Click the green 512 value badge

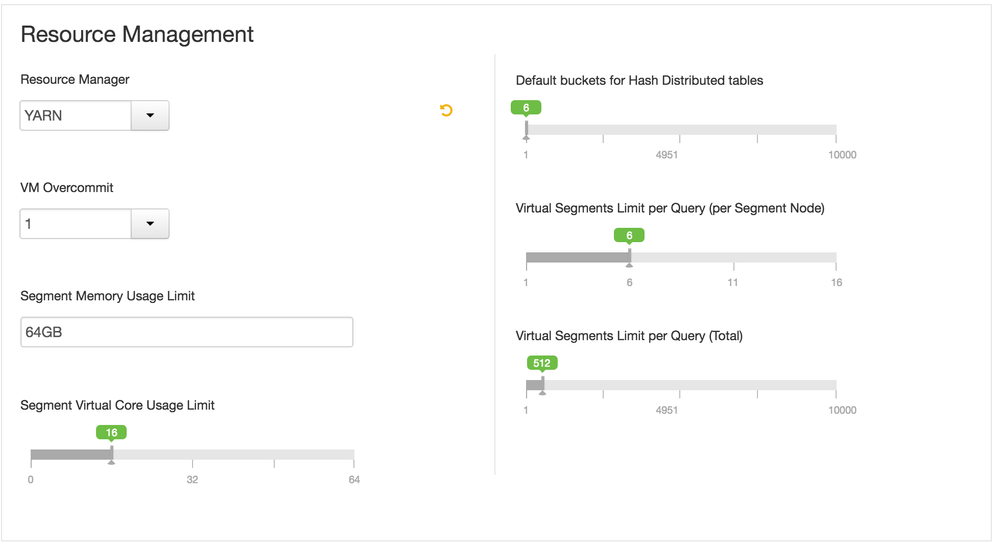point(542,363)
